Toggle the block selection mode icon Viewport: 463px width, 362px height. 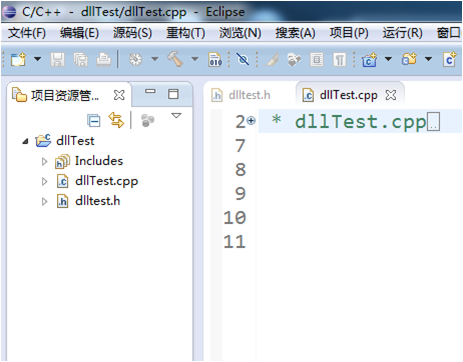click(x=316, y=60)
